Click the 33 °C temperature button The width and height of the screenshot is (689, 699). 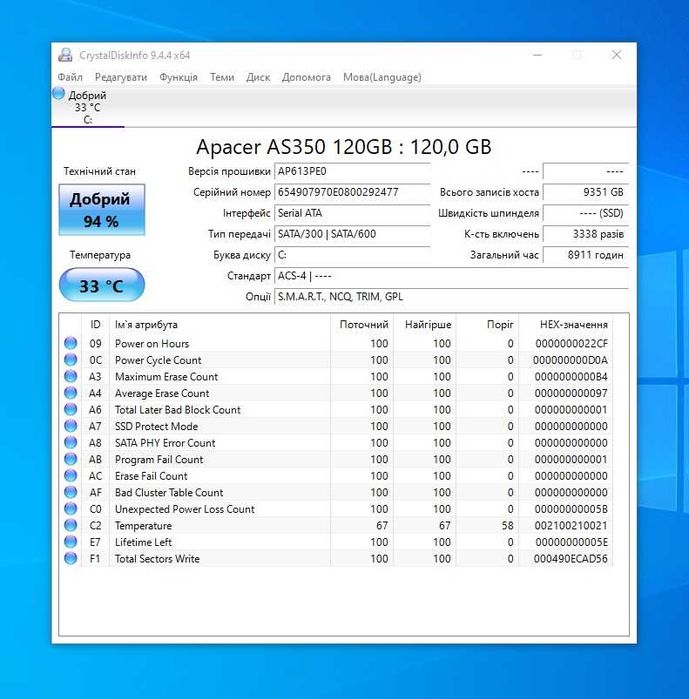(x=102, y=285)
